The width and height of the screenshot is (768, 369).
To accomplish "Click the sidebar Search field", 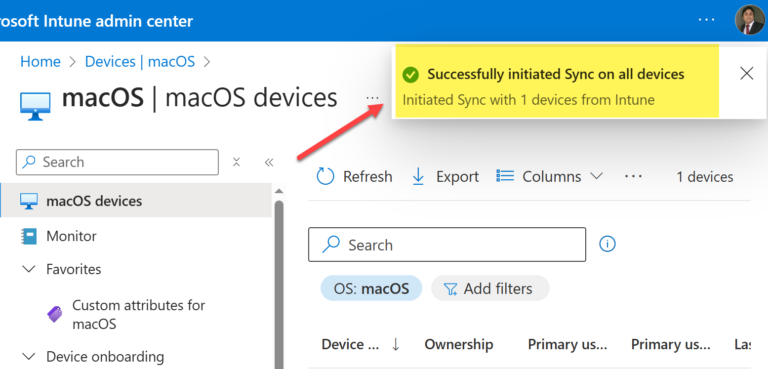I will (117, 162).
